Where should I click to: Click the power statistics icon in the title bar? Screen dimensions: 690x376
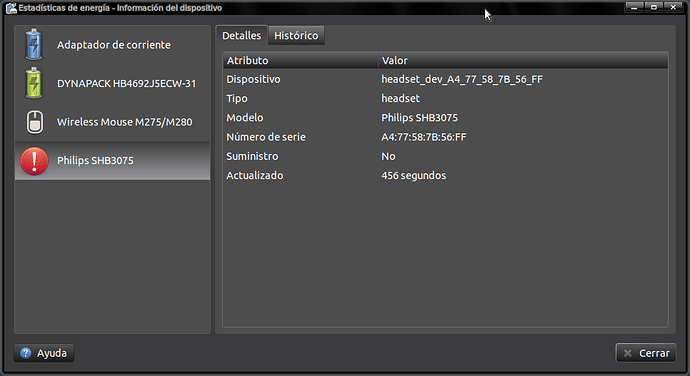click(x=11, y=8)
